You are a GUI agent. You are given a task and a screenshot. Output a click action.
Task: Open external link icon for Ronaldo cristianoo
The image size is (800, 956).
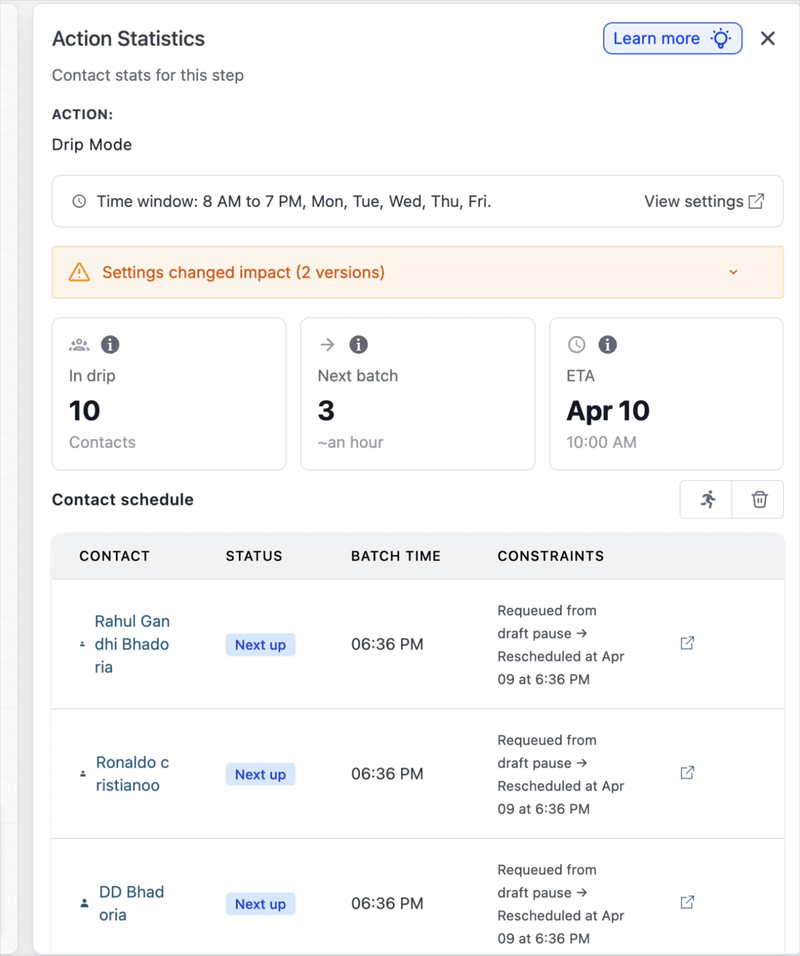click(x=687, y=773)
